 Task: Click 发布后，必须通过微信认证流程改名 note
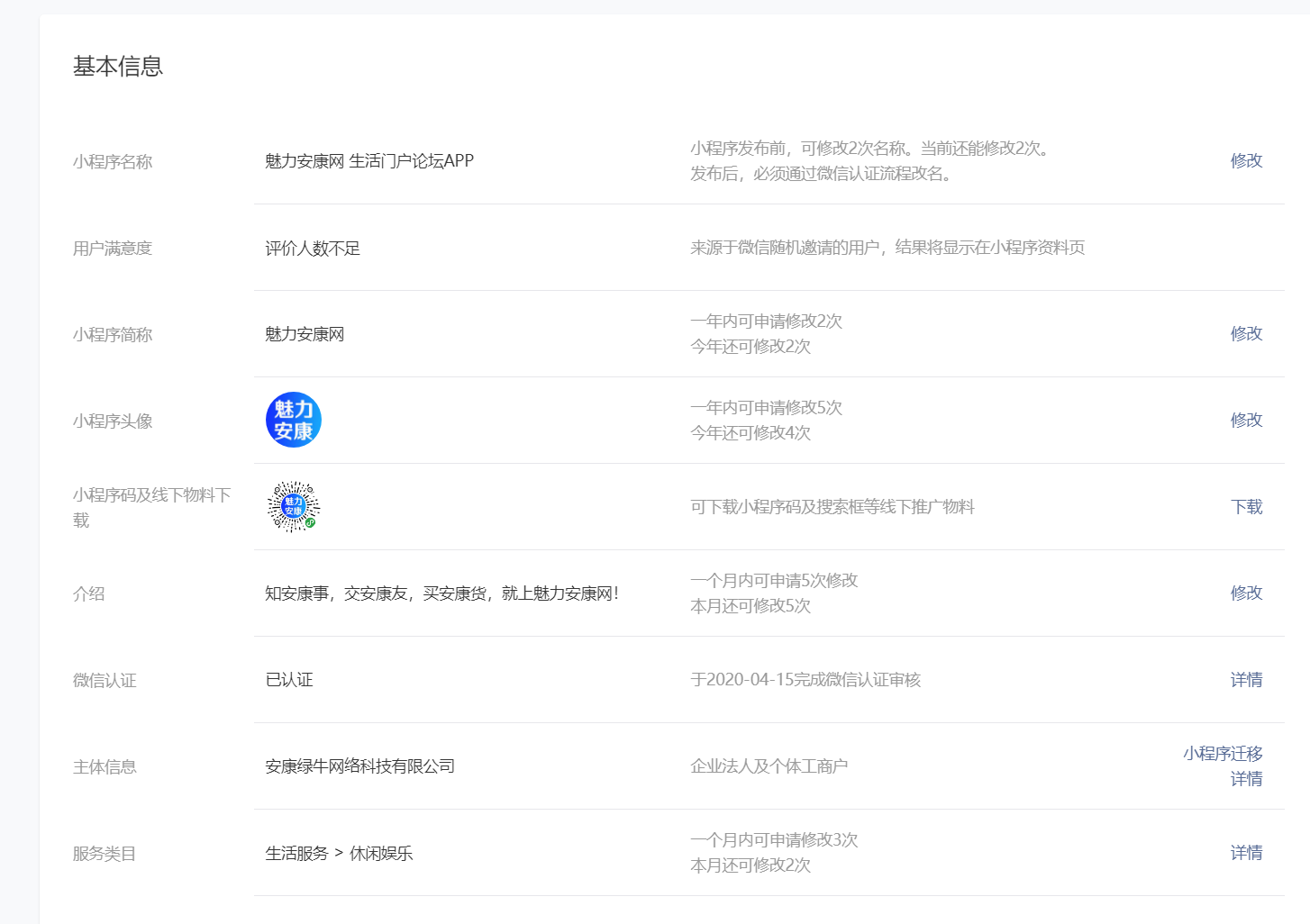point(821,174)
